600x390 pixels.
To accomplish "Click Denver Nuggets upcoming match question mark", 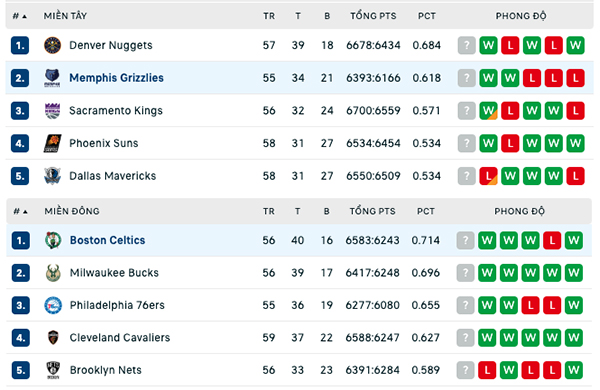I will tap(466, 46).
